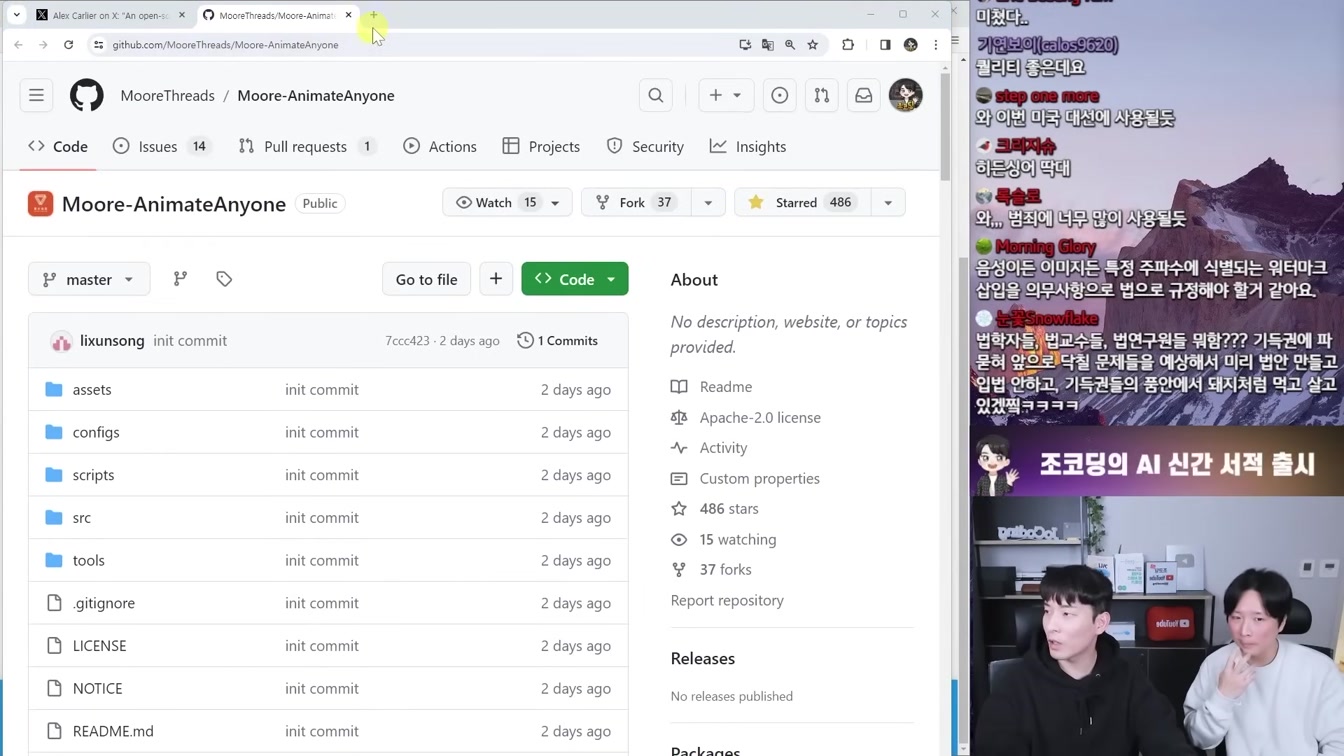Viewport: 1344px width, 756px height.
Task: Open the src folder
Action: (x=82, y=518)
